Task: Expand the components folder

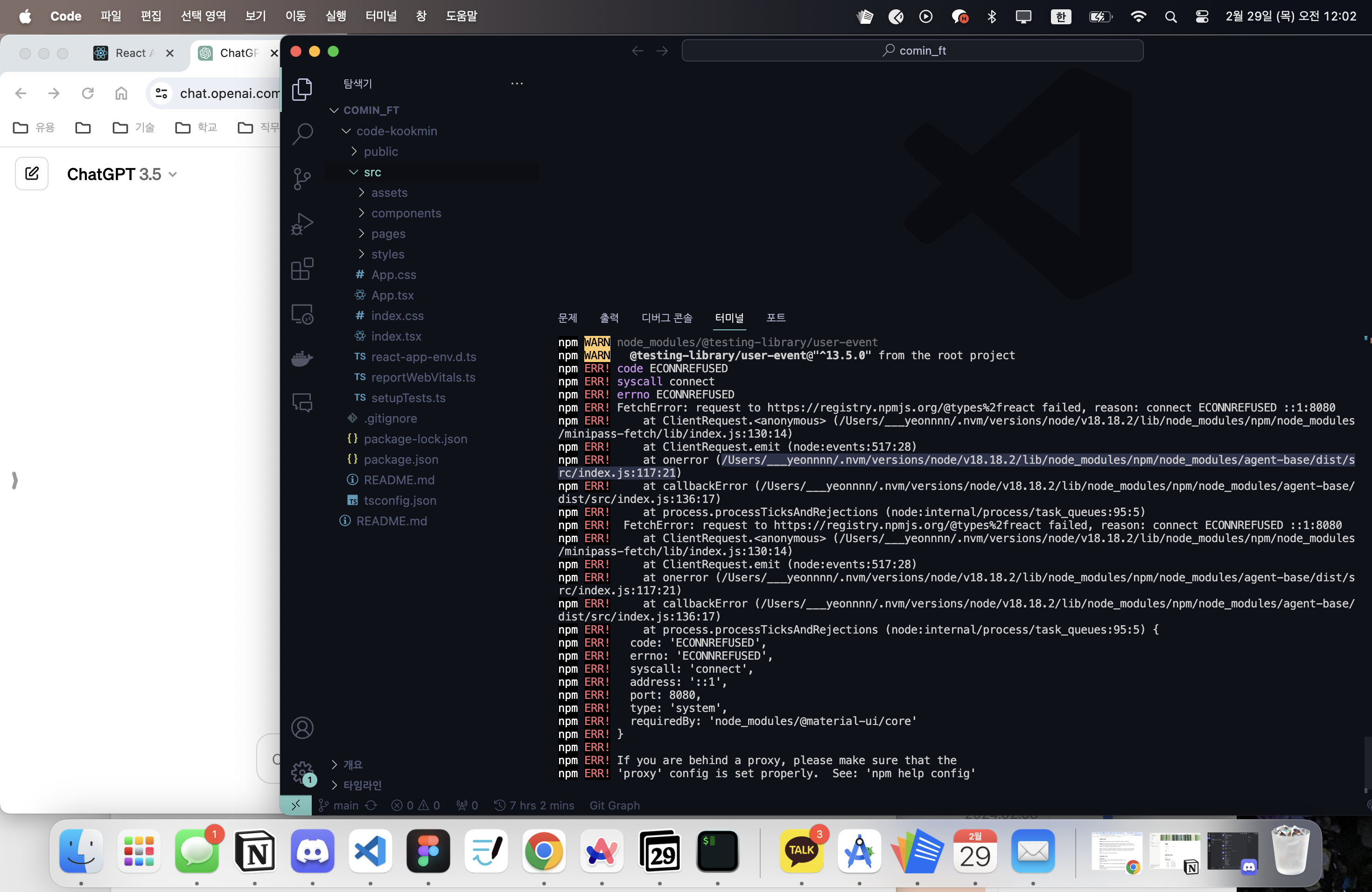Action: [x=405, y=213]
